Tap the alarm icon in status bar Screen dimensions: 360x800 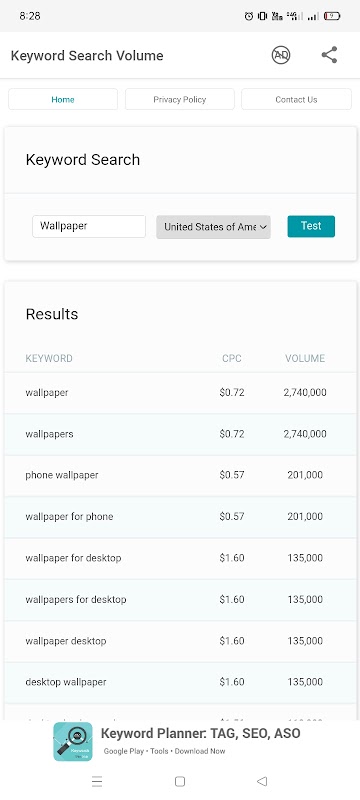click(249, 16)
